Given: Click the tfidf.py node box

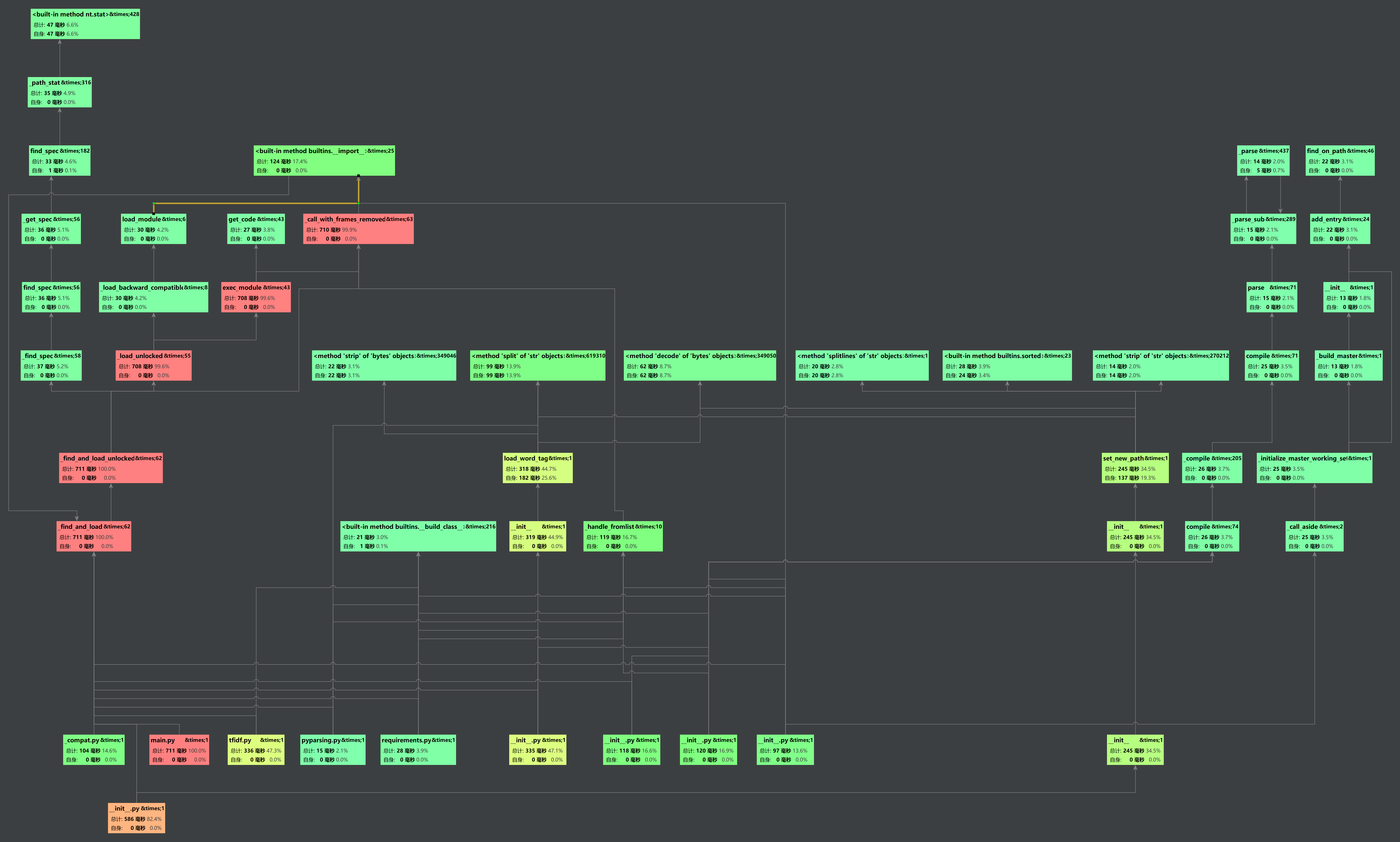Looking at the screenshot, I should point(256,750).
